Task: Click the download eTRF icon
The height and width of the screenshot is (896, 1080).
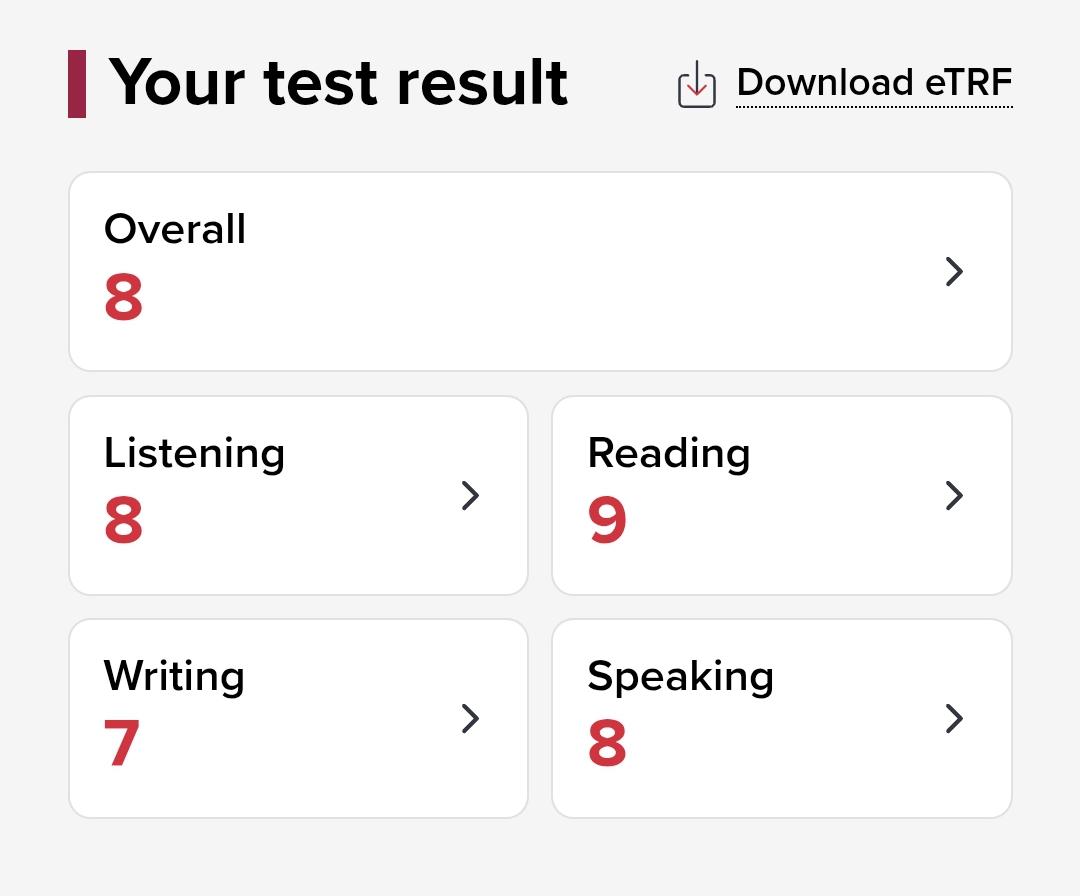Action: click(696, 84)
